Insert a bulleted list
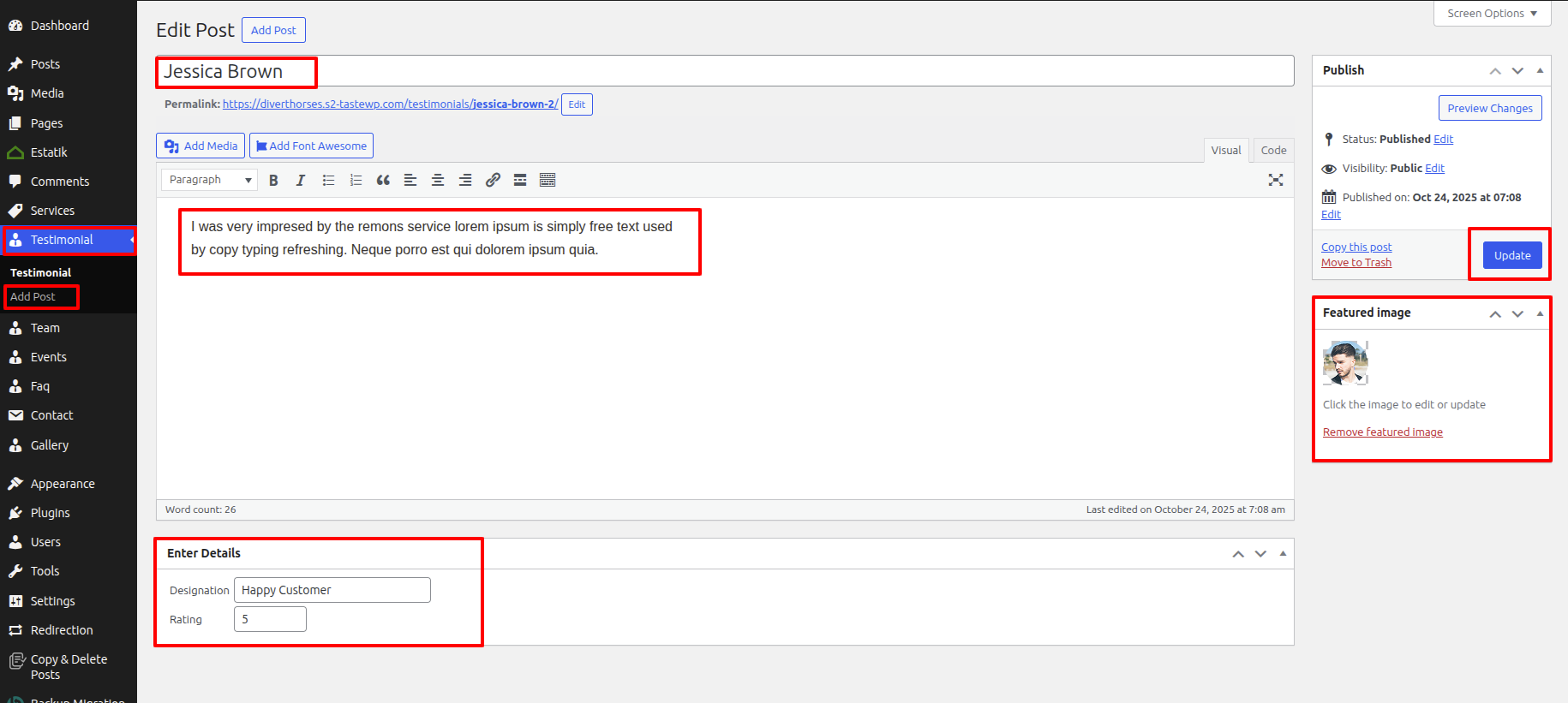The height and width of the screenshot is (703, 1568). tap(328, 180)
